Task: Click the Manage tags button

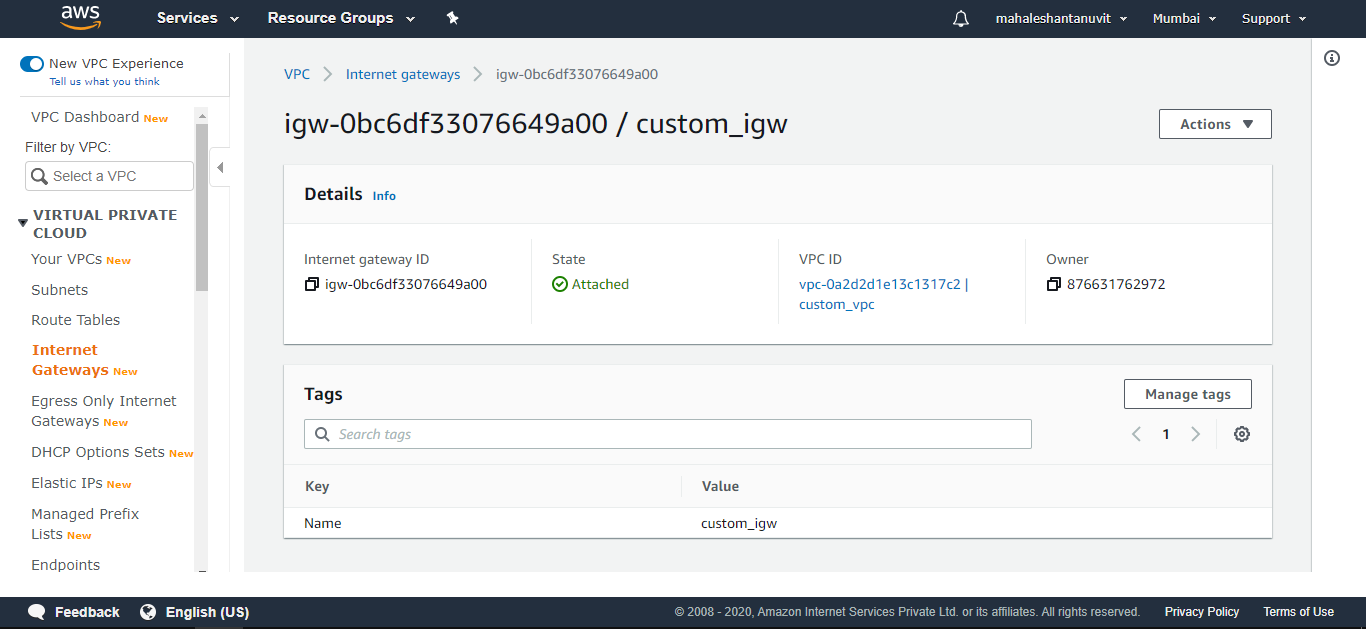Action: pos(1187,393)
